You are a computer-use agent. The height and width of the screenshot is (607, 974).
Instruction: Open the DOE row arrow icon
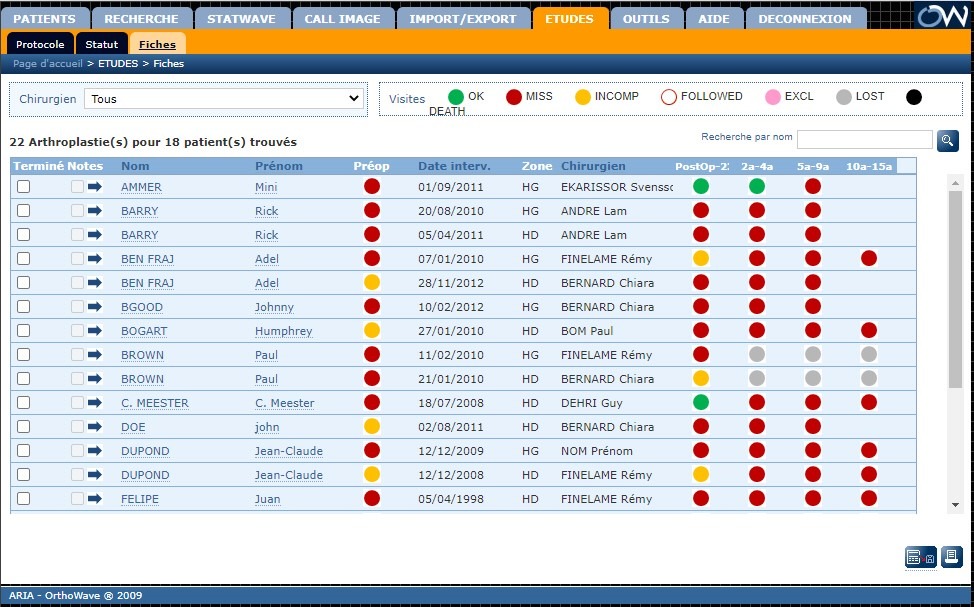coord(94,427)
